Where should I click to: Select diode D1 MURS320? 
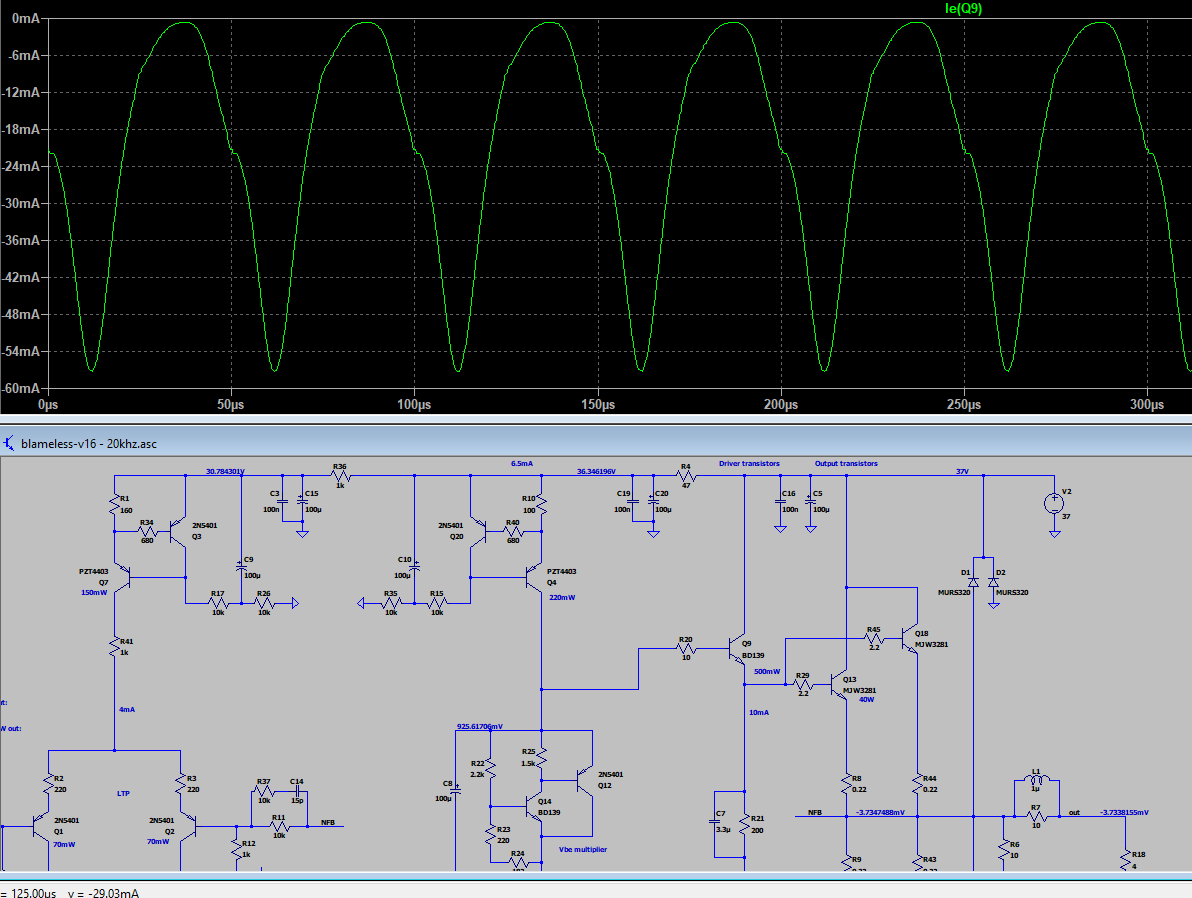pyautogui.click(x=974, y=582)
